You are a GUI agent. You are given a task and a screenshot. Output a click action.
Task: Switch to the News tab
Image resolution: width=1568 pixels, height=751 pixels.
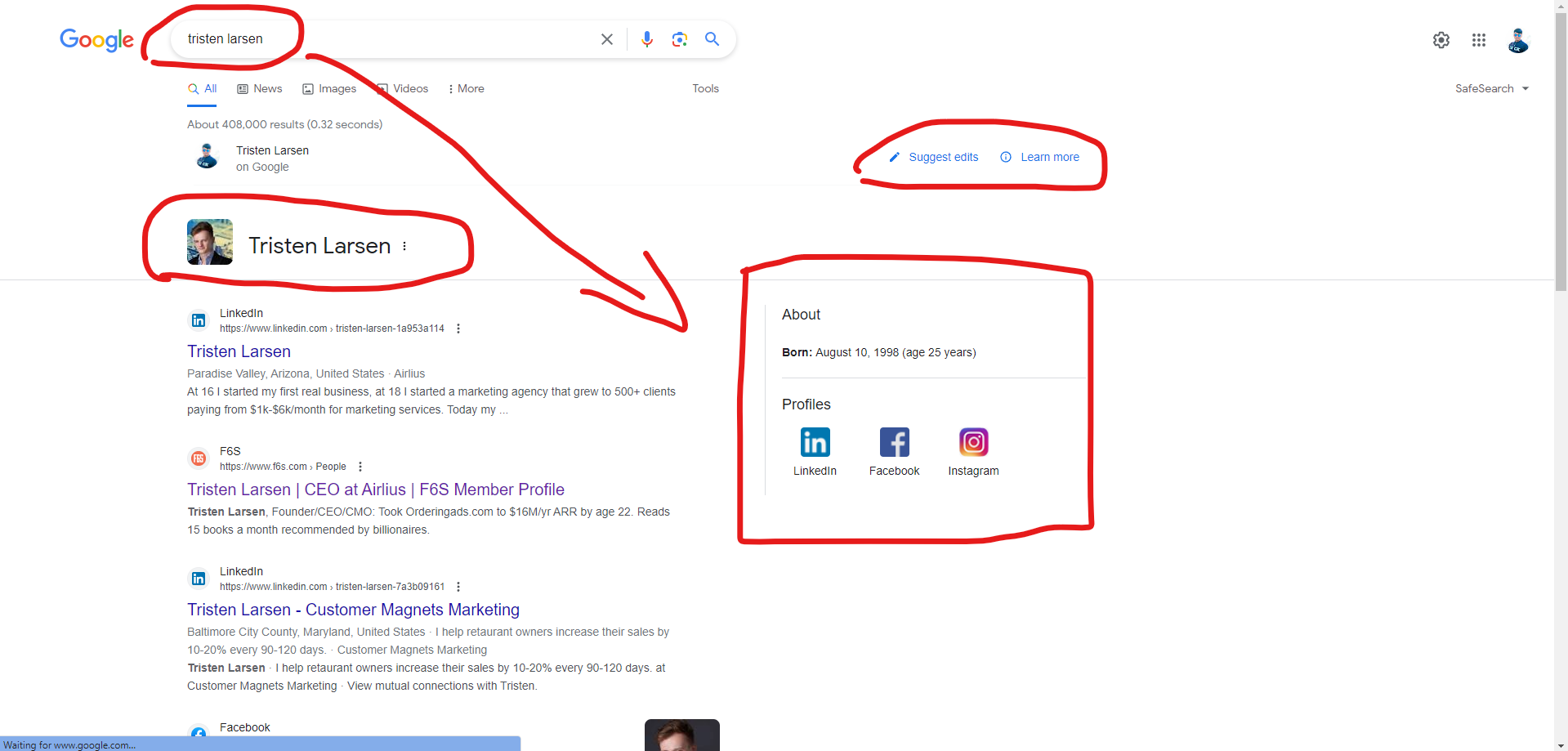pyautogui.click(x=260, y=88)
